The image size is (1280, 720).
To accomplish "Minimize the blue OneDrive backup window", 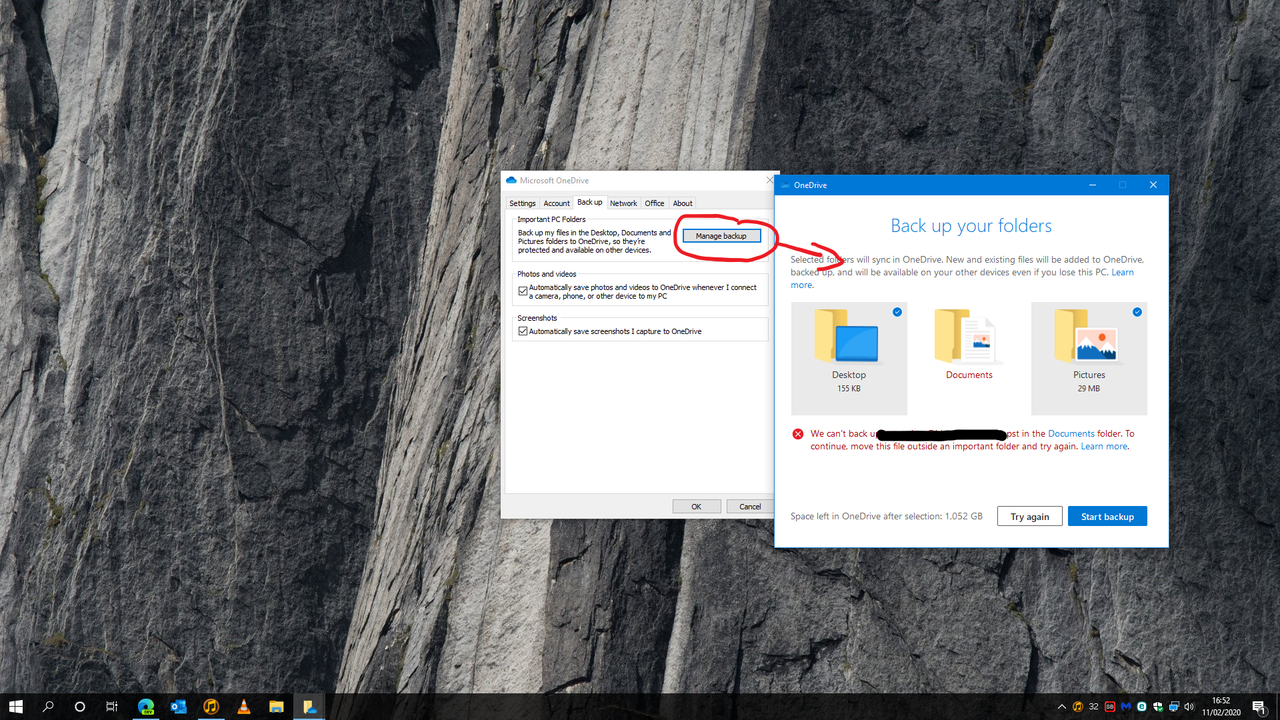I will (x=1092, y=185).
